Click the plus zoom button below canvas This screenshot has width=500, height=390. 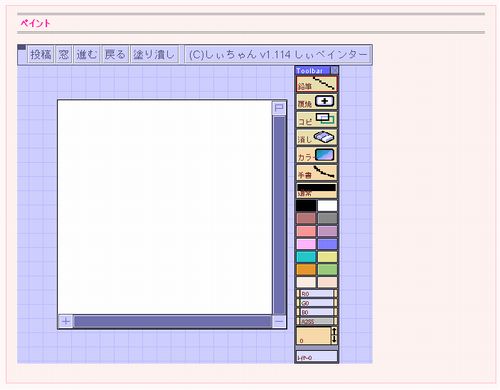tap(66, 322)
